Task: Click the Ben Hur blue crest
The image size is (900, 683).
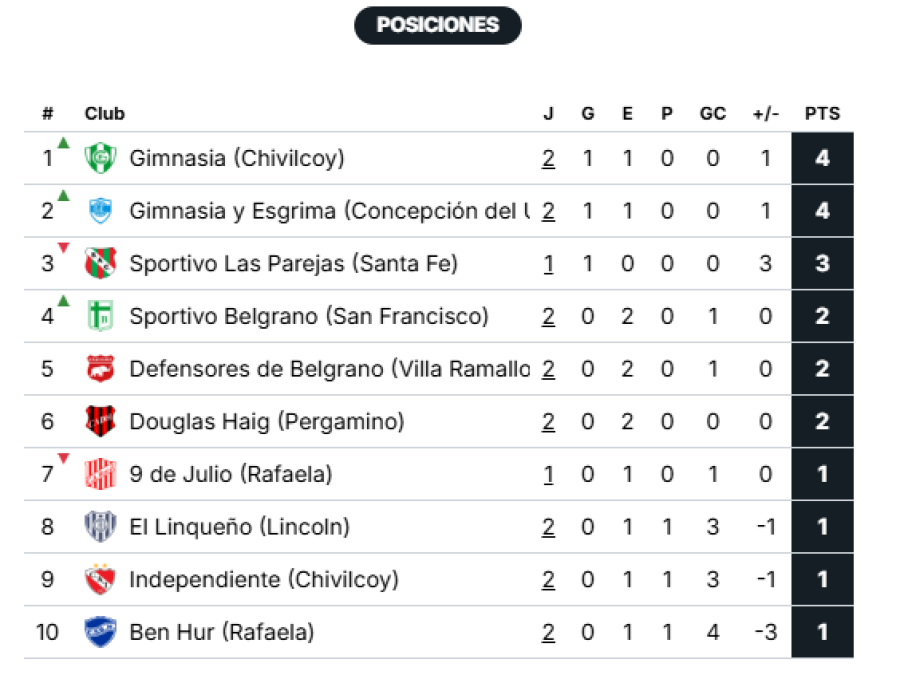Action: tap(100, 632)
